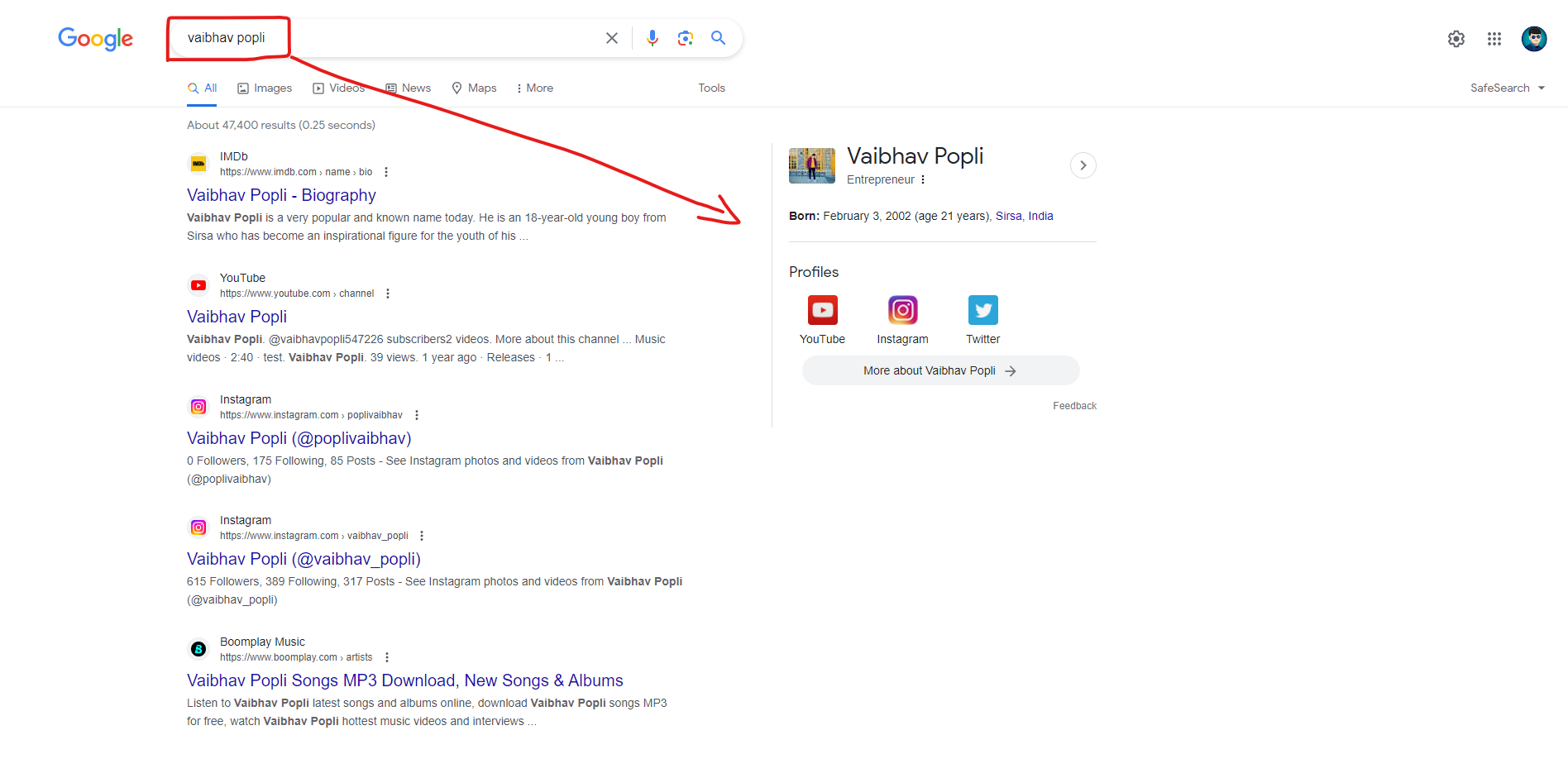
Task: Open three-dot menu for poplivaibhav result
Action: tap(417, 415)
